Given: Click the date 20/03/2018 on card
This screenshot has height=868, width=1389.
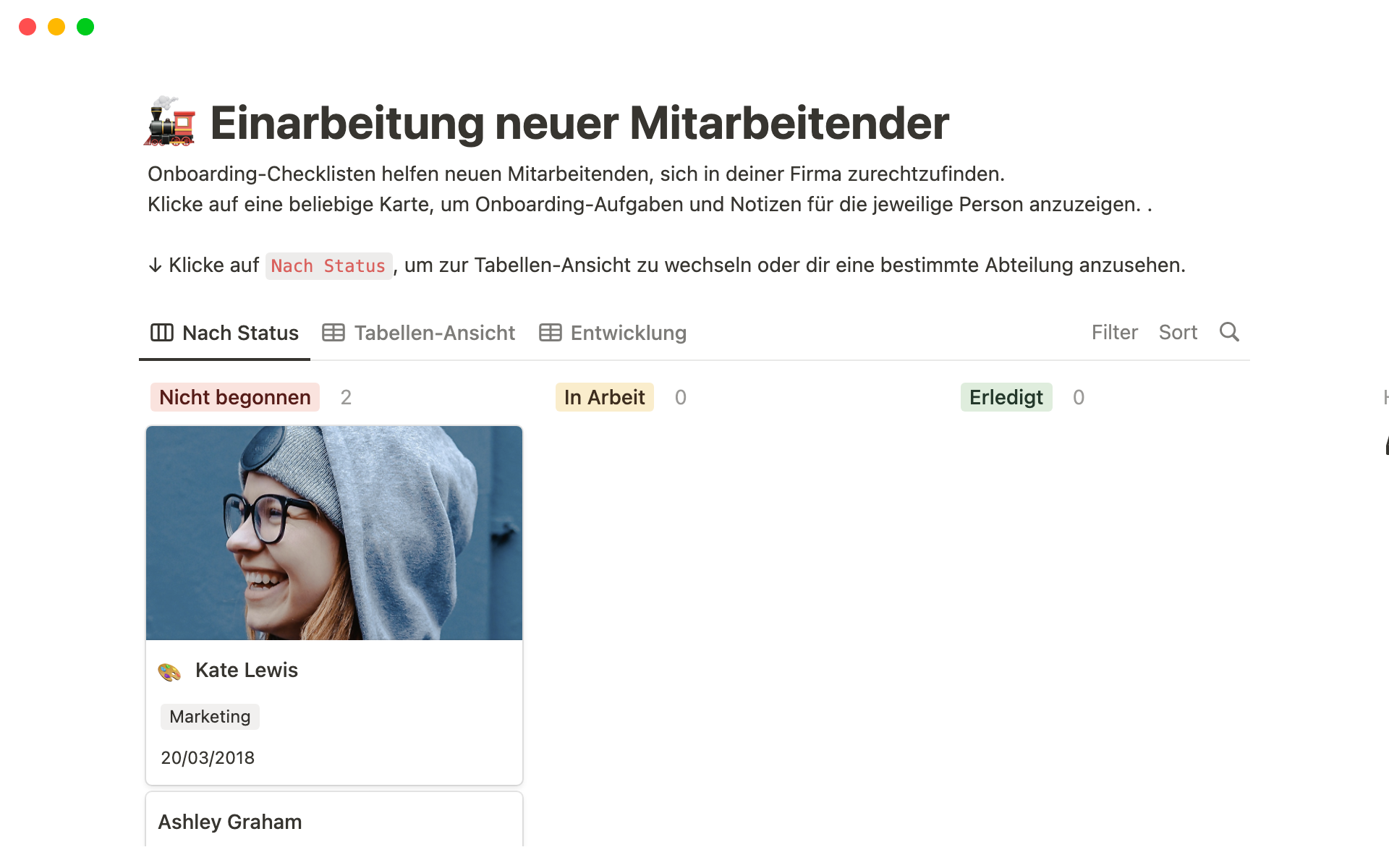Looking at the screenshot, I should [x=208, y=757].
